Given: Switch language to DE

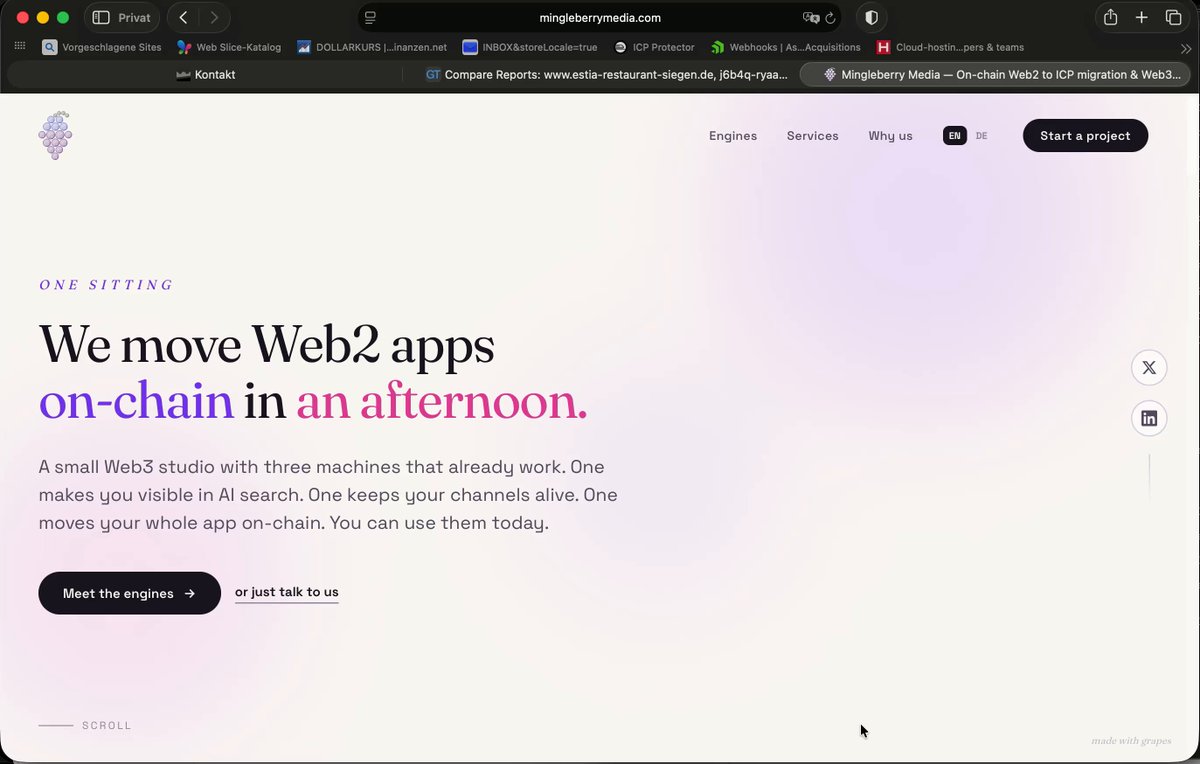Looking at the screenshot, I should pyautogui.click(x=981, y=136).
